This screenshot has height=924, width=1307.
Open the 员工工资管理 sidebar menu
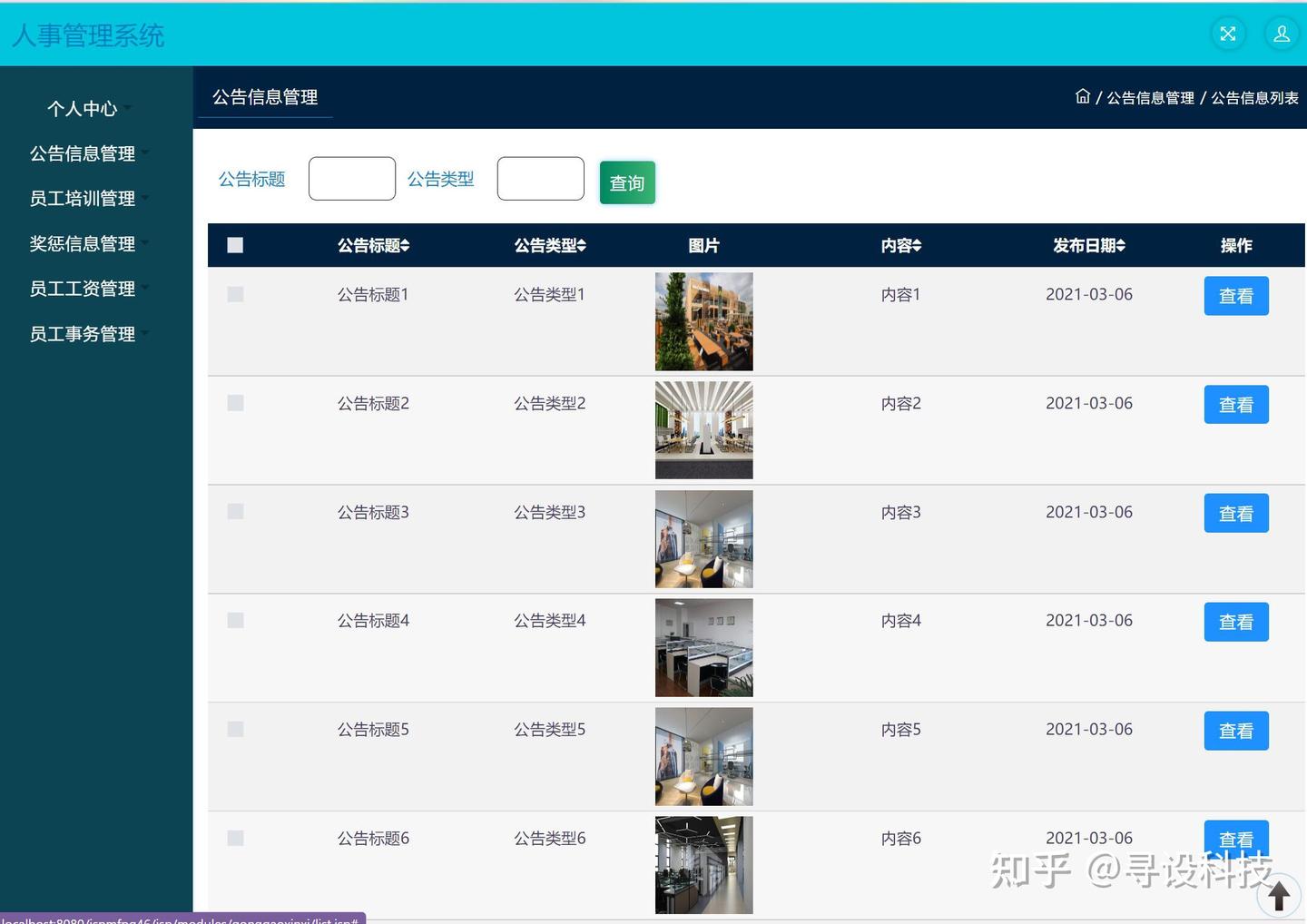click(83, 289)
